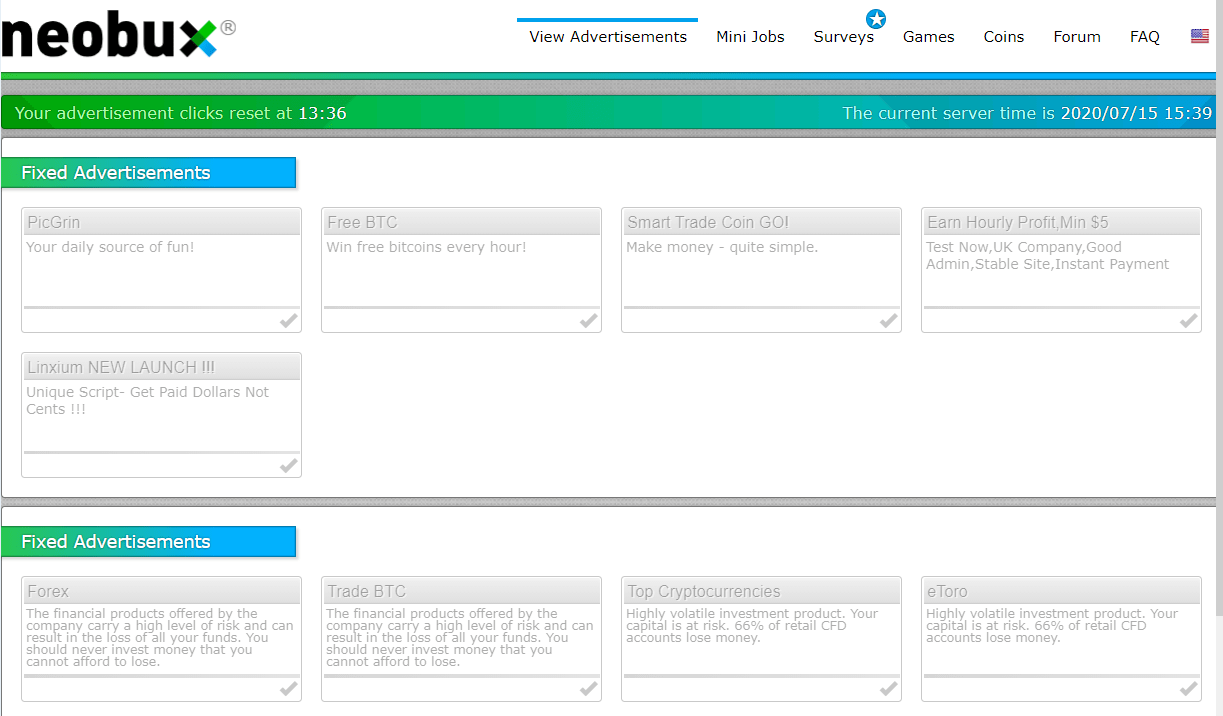Navigate to the Games section

click(x=928, y=37)
